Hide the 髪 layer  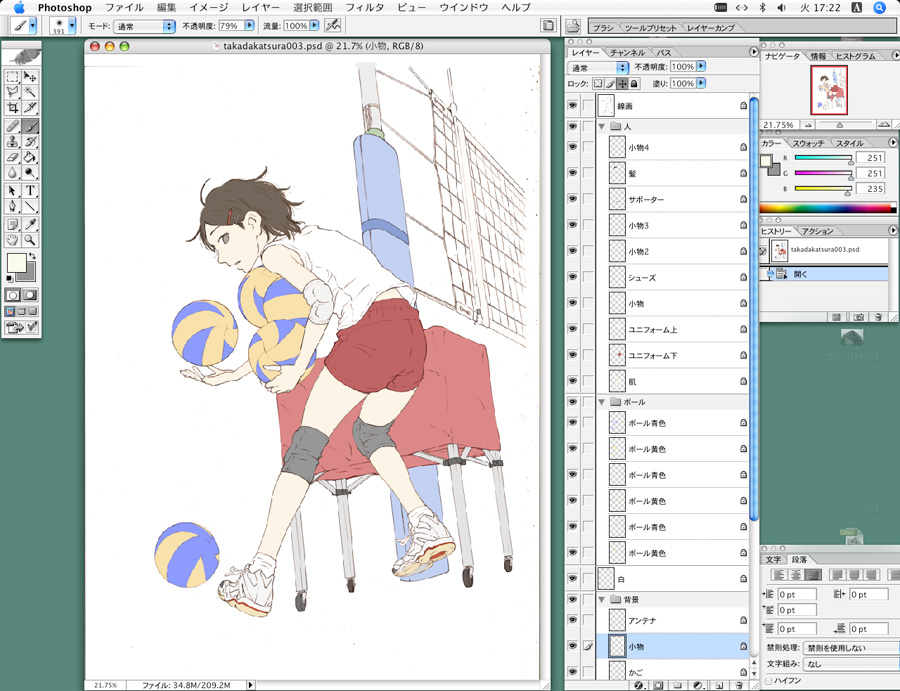coord(572,173)
